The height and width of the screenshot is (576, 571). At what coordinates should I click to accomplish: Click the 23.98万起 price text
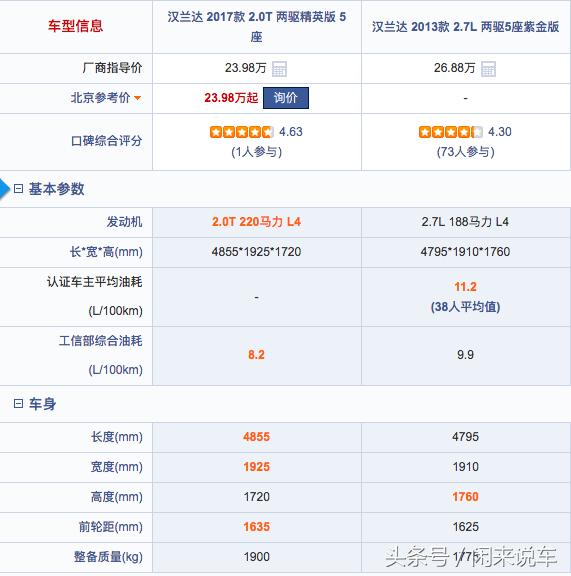[x=231, y=98]
